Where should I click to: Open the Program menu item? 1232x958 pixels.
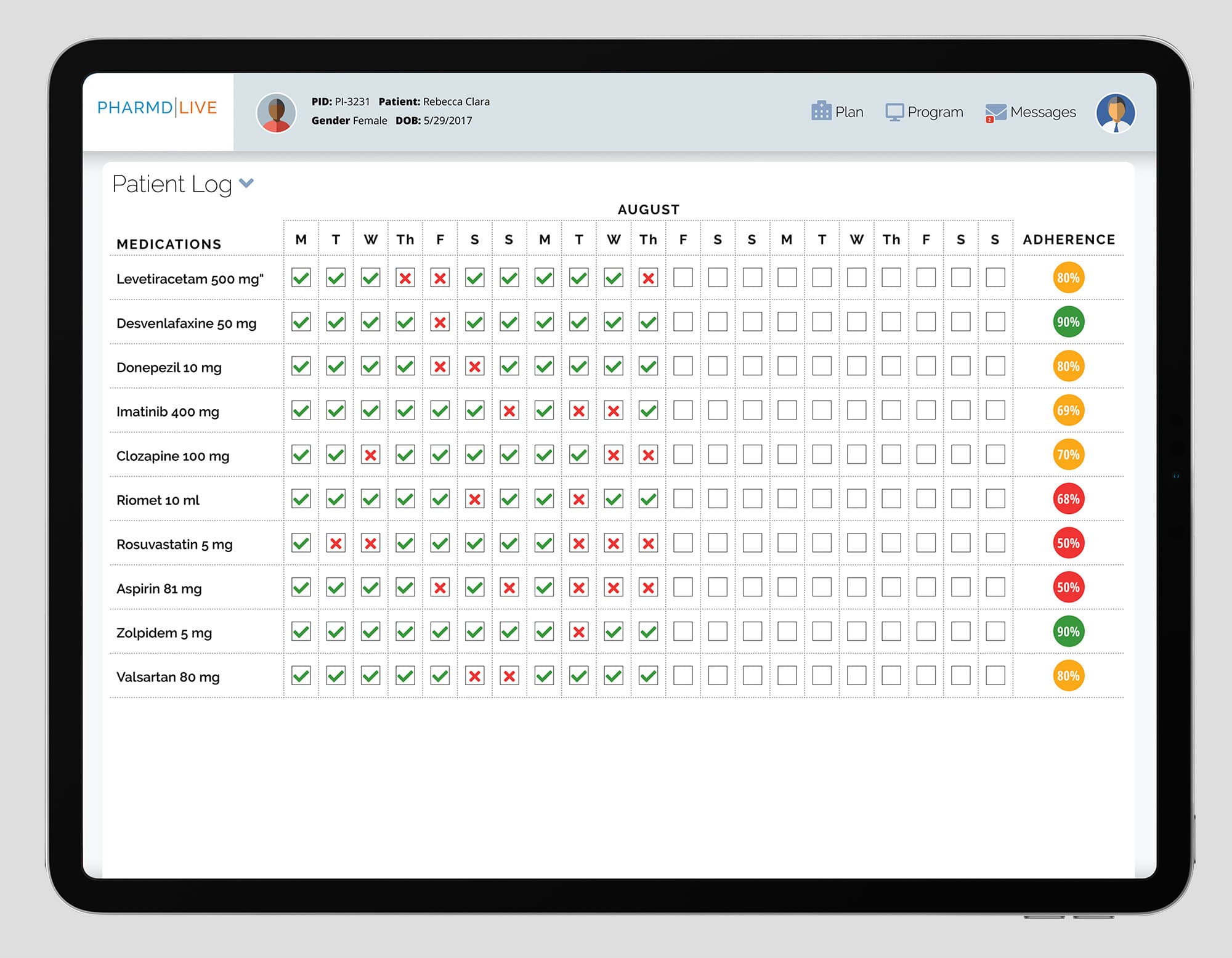point(934,112)
